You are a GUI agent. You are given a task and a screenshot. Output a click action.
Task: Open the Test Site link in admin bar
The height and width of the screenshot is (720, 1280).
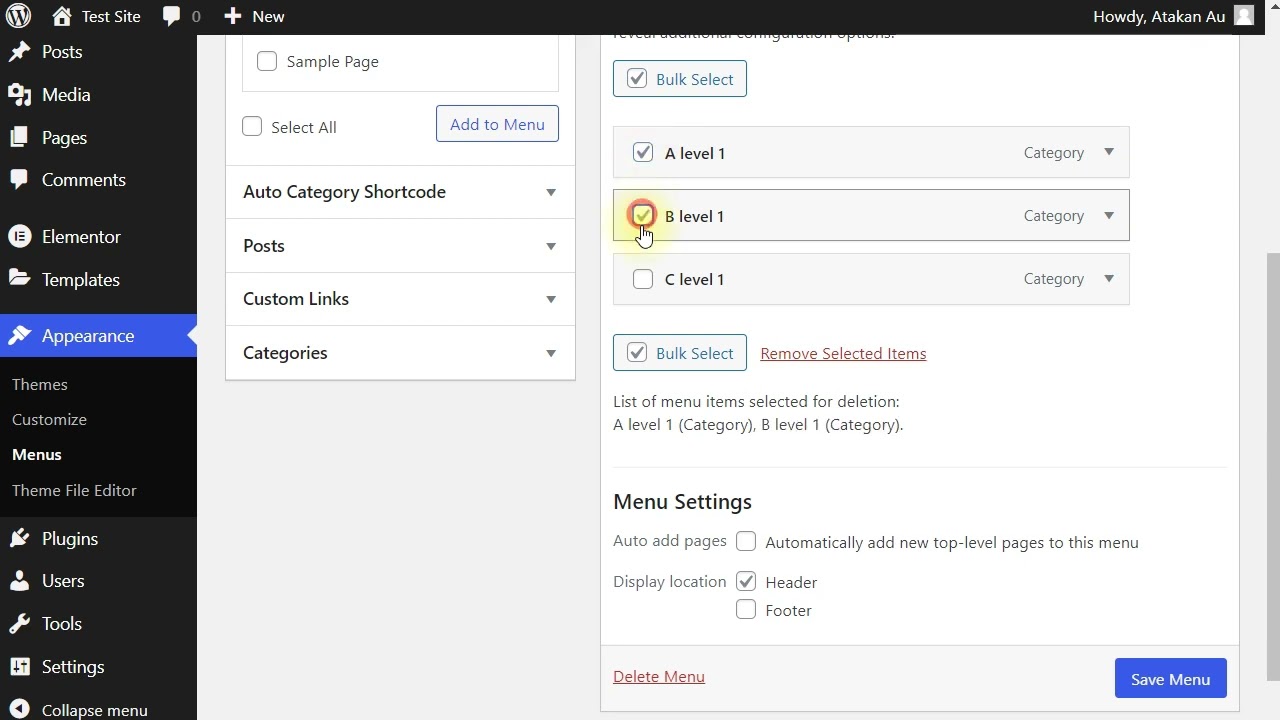(111, 16)
